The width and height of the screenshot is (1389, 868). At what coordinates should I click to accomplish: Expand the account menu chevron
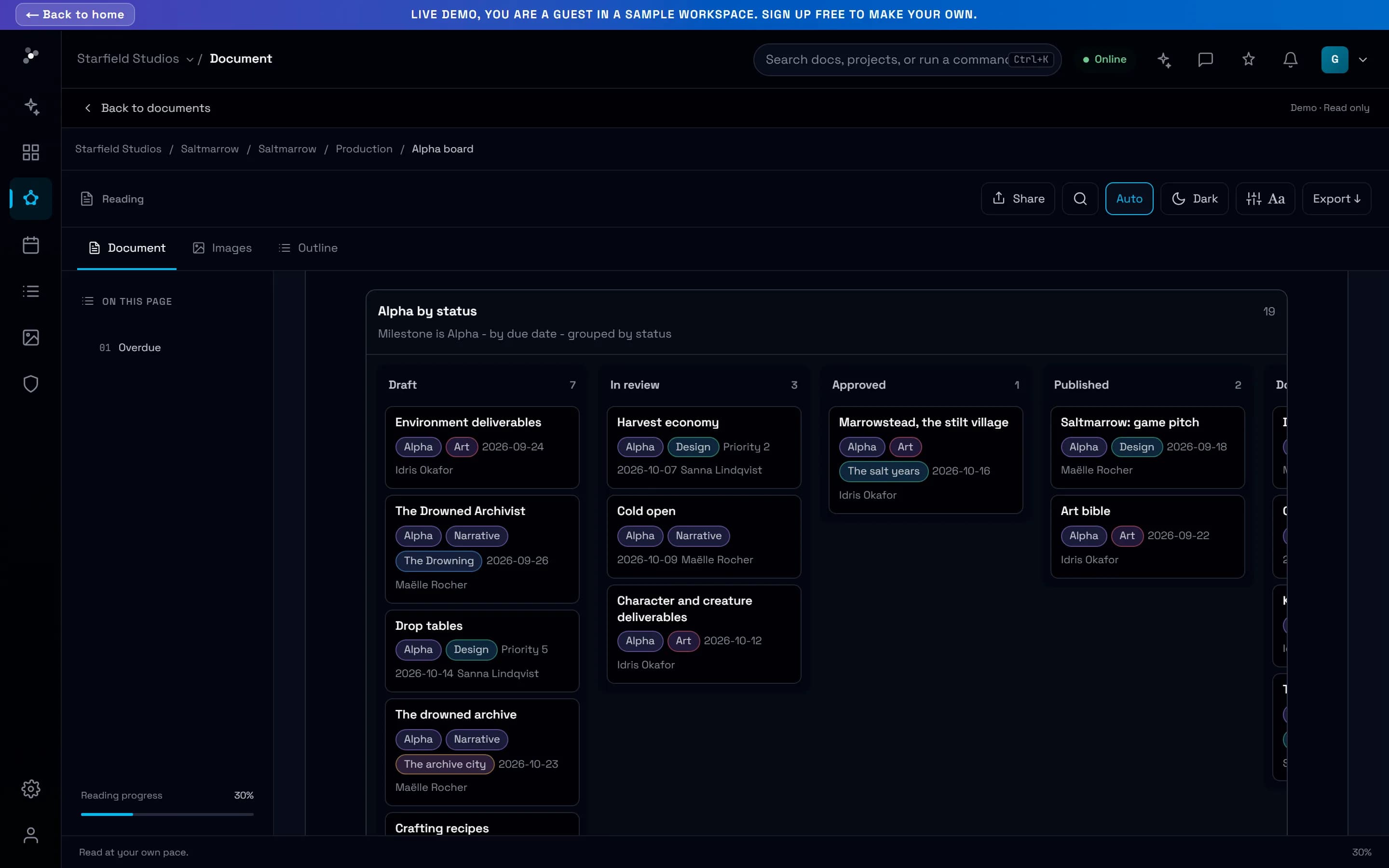[1362, 60]
